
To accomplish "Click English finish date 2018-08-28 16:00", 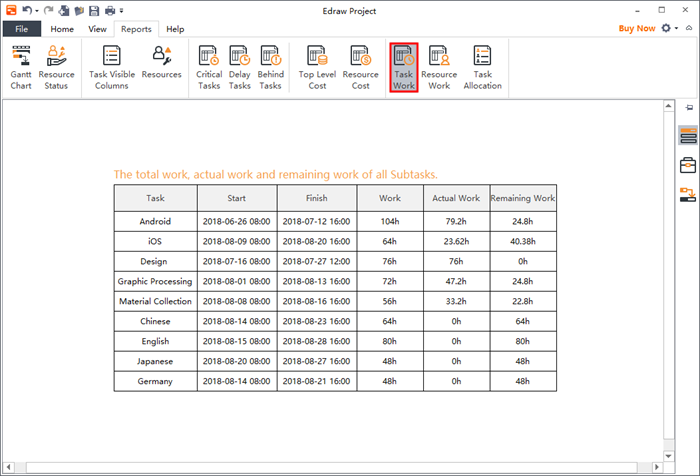I will [317, 342].
